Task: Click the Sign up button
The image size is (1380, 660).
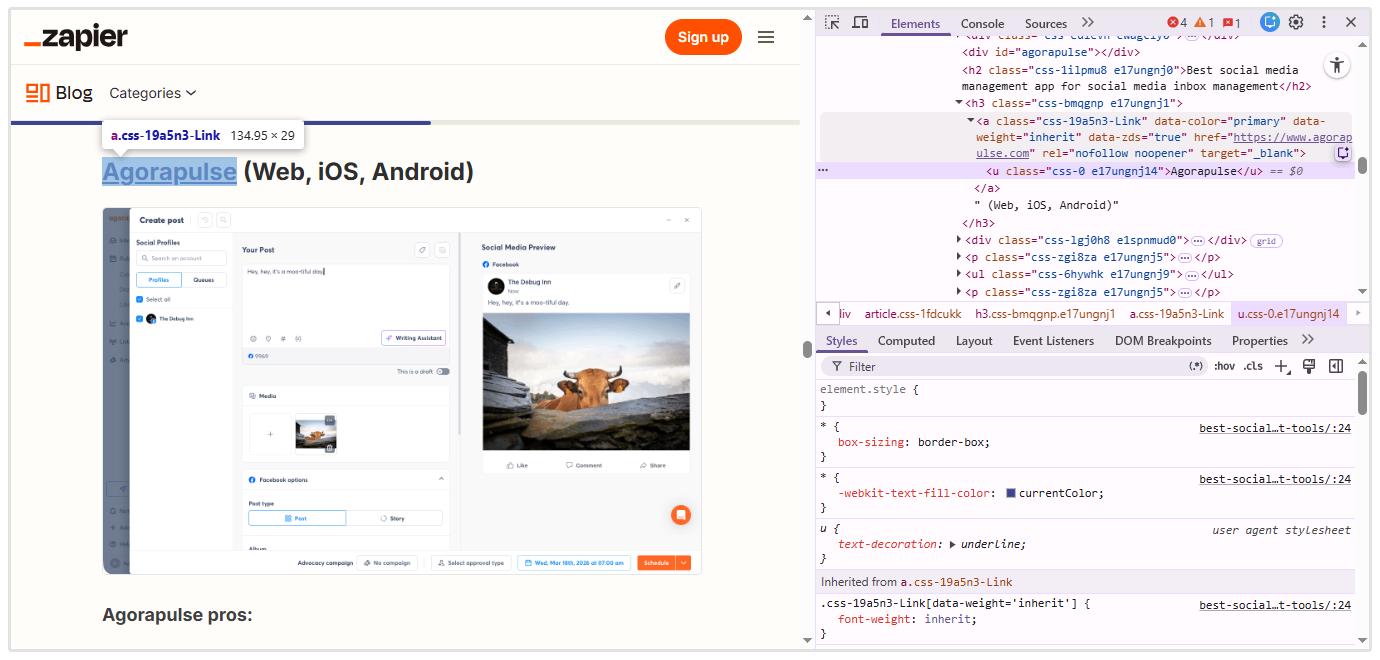Action: (703, 37)
